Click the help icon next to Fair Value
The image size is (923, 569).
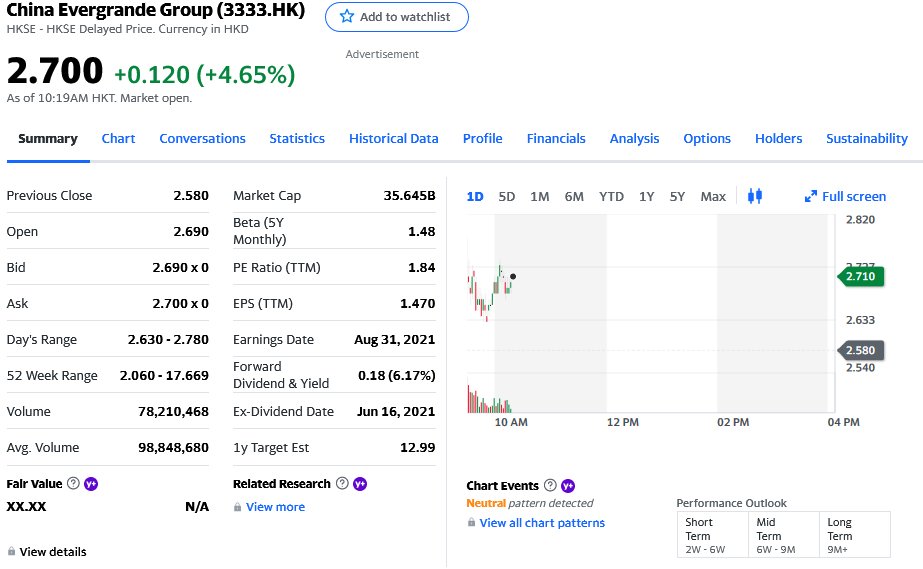coord(73,484)
